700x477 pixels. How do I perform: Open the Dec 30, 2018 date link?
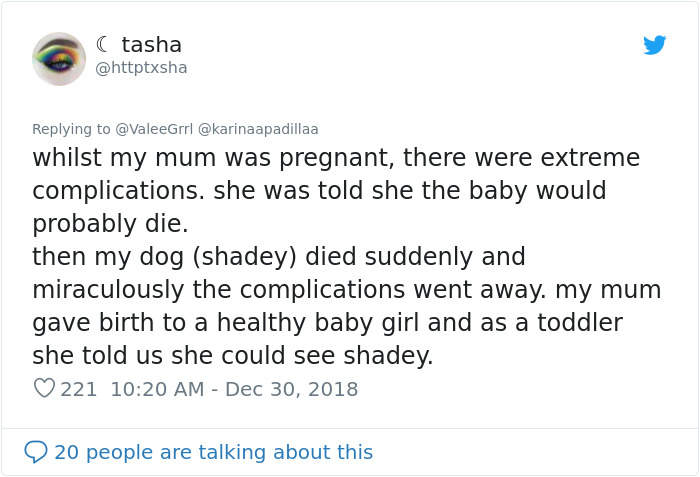click(294, 389)
